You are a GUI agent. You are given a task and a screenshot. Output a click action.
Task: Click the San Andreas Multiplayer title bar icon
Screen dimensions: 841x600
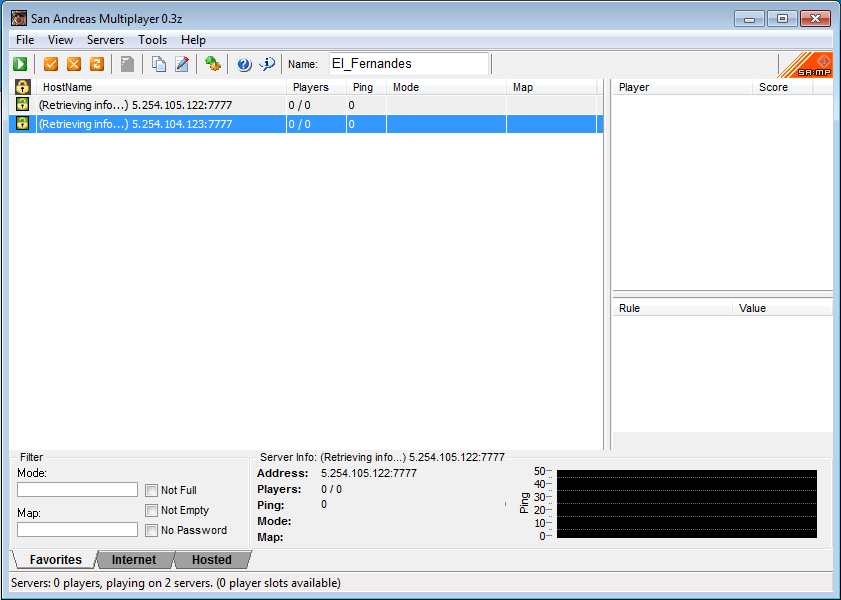click(x=19, y=18)
